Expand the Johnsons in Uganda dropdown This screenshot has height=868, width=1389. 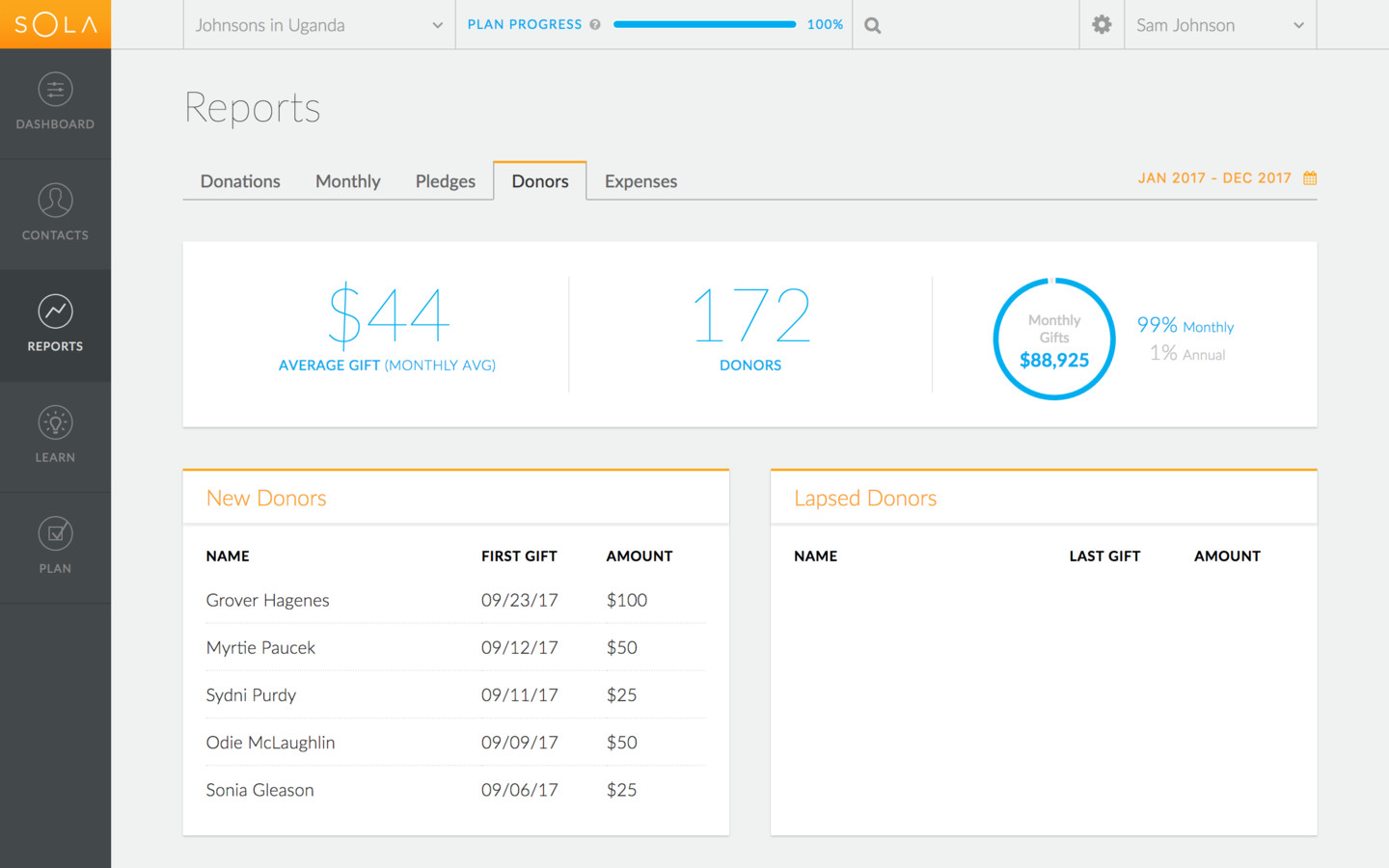pyautogui.click(x=318, y=25)
